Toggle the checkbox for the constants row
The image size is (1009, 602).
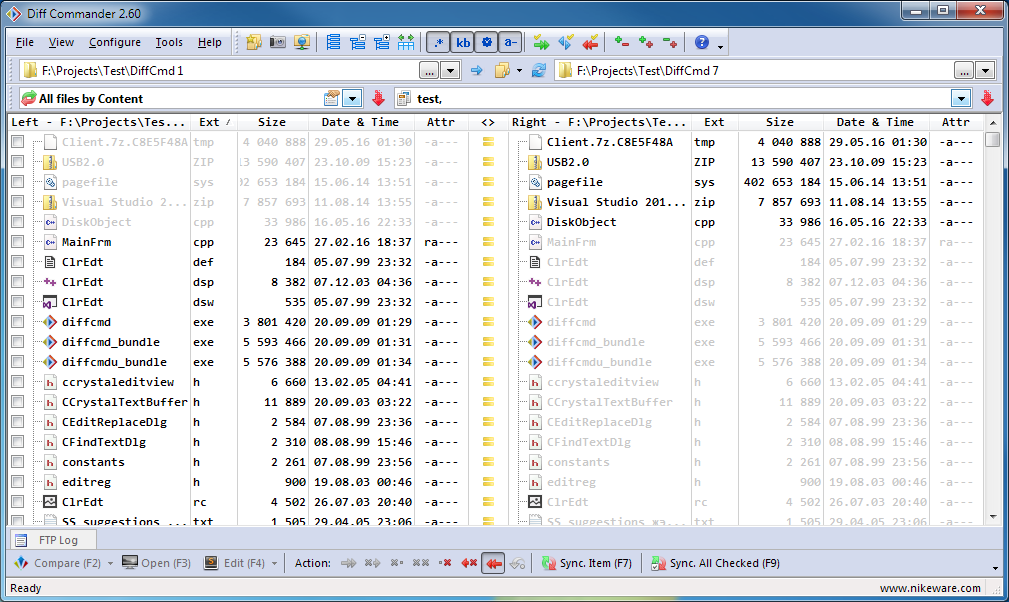tap(18, 462)
